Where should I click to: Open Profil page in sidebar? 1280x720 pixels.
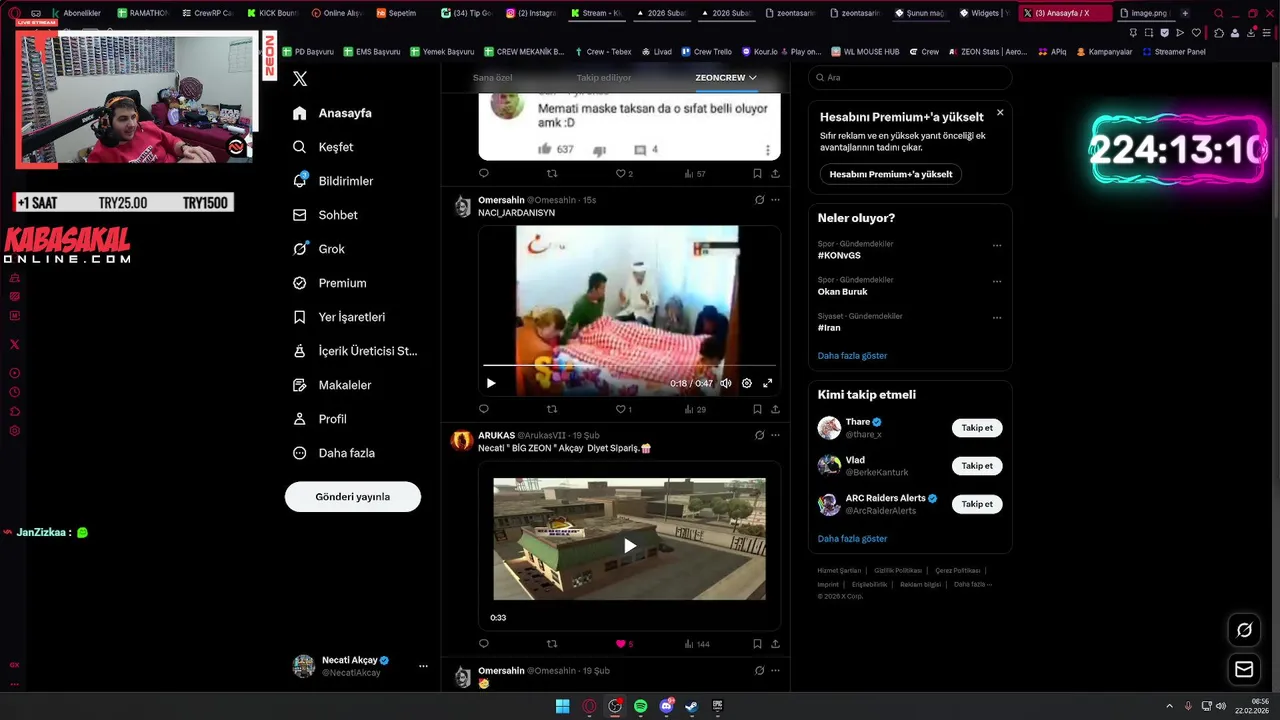320,419
